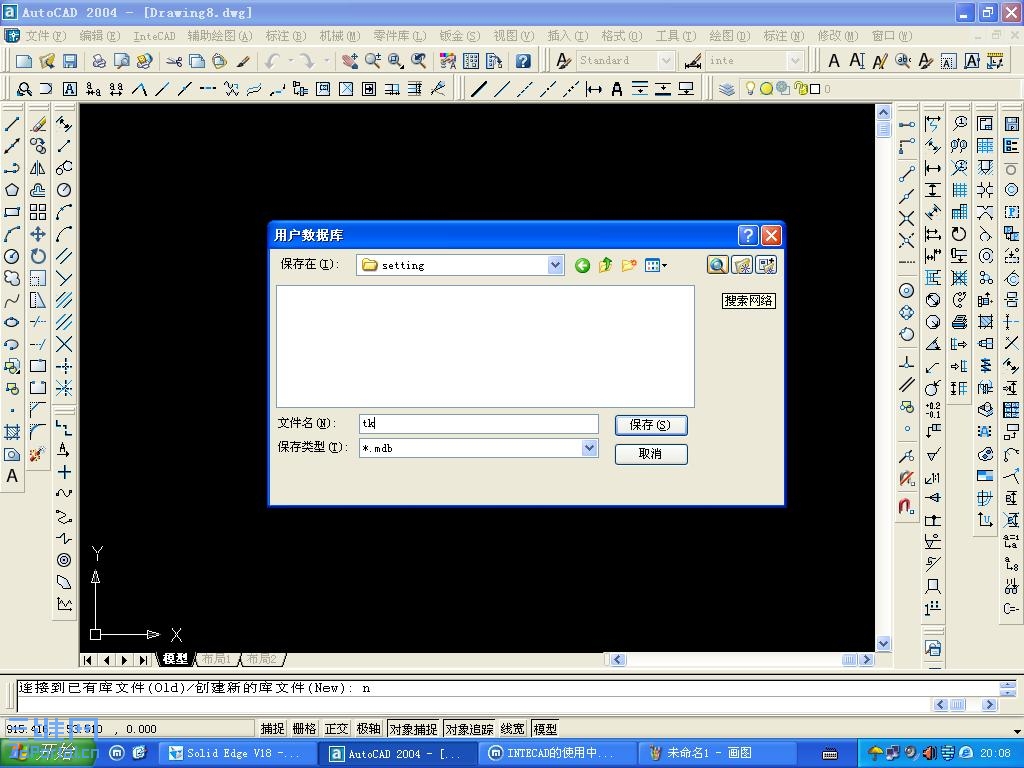Switch to the 布局2 layout tab
This screenshot has height=768, width=1024.
tap(262, 659)
